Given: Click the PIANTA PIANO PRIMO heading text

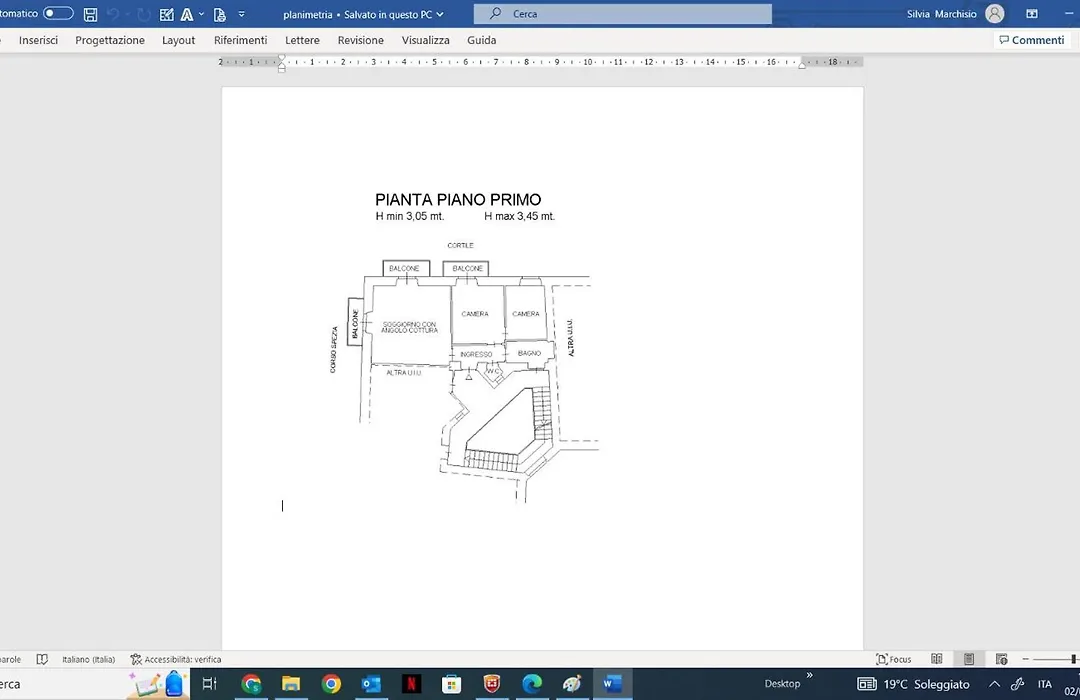Looking at the screenshot, I should tap(458, 200).
